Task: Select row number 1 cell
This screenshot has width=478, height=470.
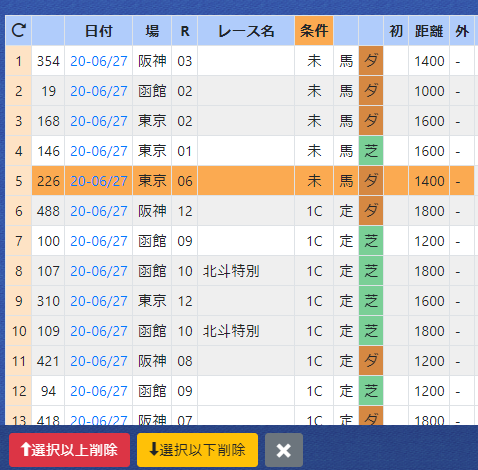Action: point(18,61)
